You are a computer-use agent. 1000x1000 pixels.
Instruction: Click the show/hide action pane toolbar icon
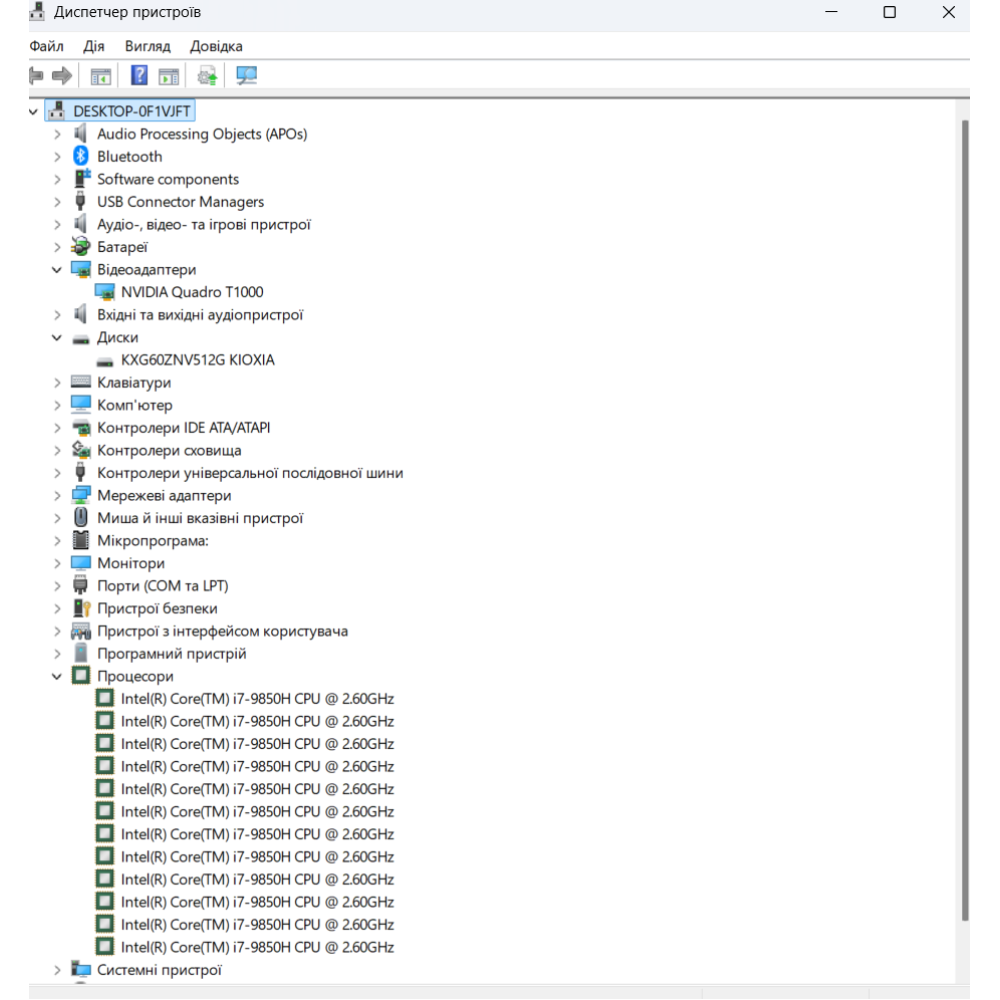(x=169, y=76)
